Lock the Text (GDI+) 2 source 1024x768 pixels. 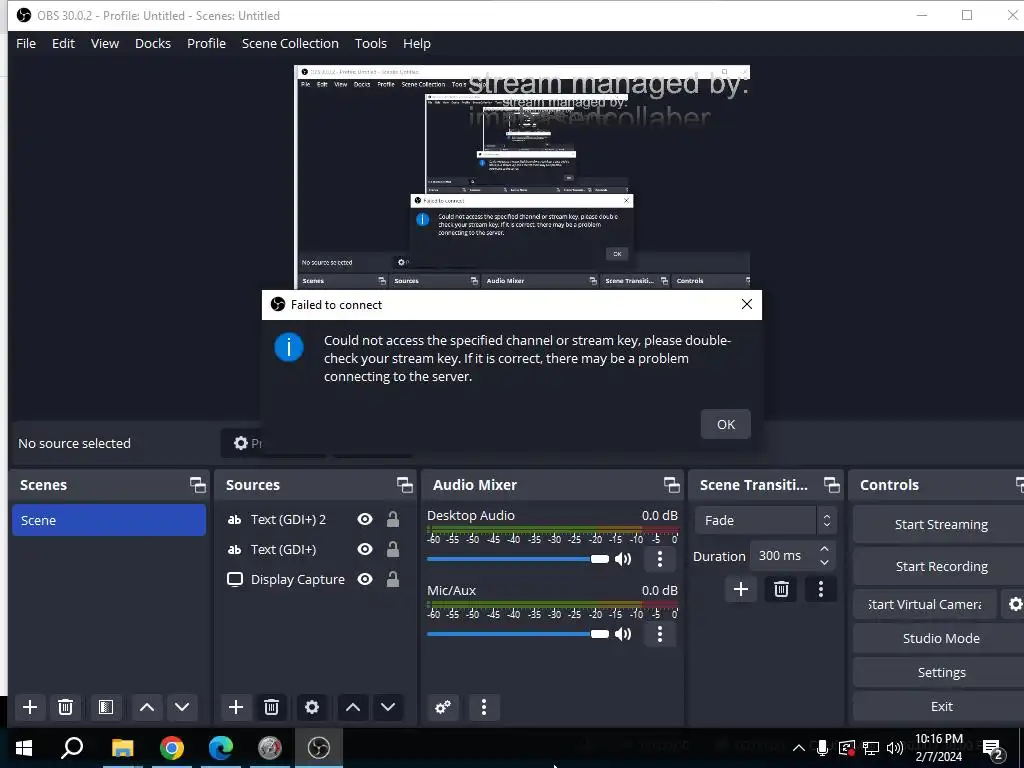pos(392,519)
